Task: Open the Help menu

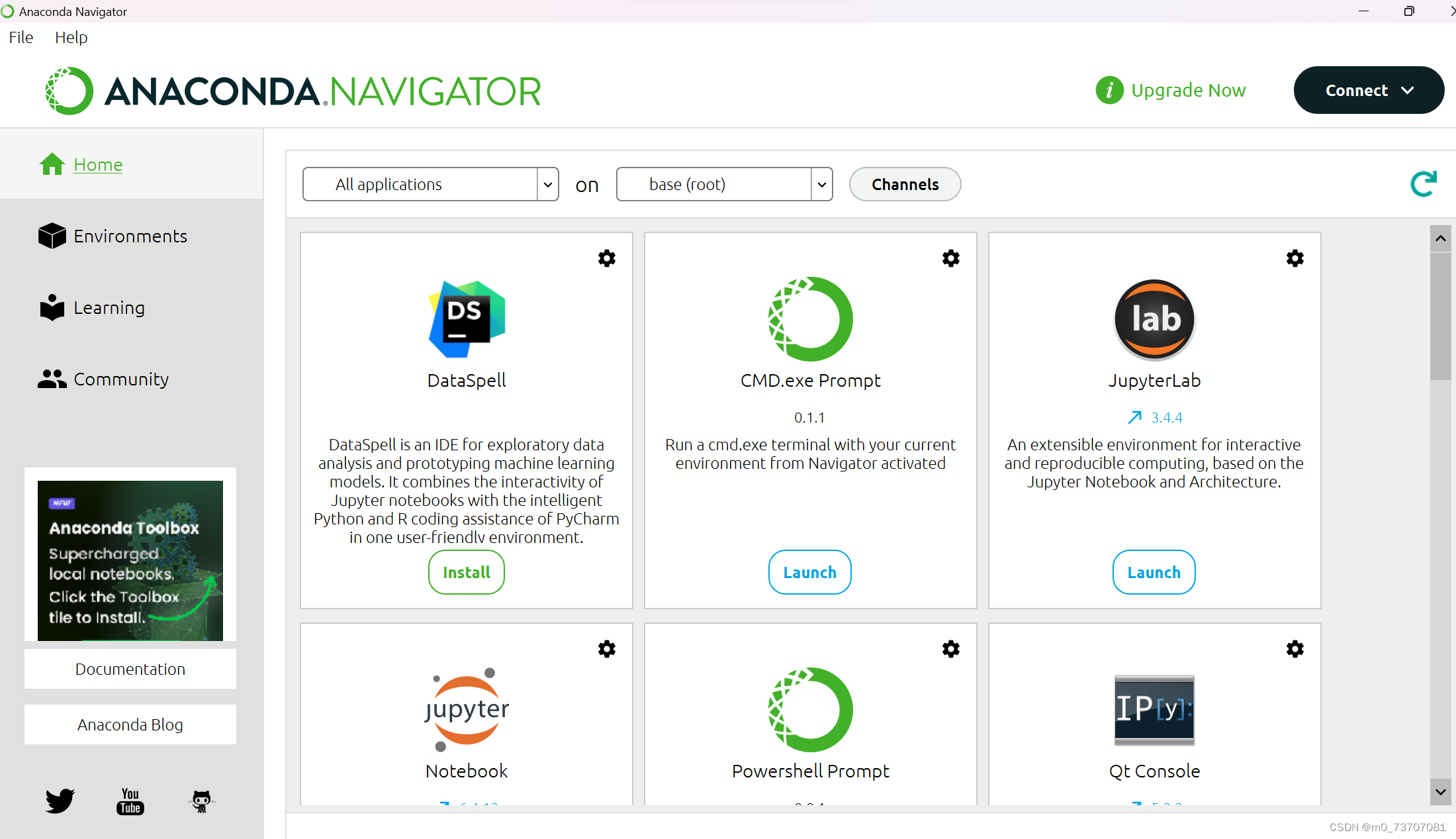Action: [x=71, y=38]
